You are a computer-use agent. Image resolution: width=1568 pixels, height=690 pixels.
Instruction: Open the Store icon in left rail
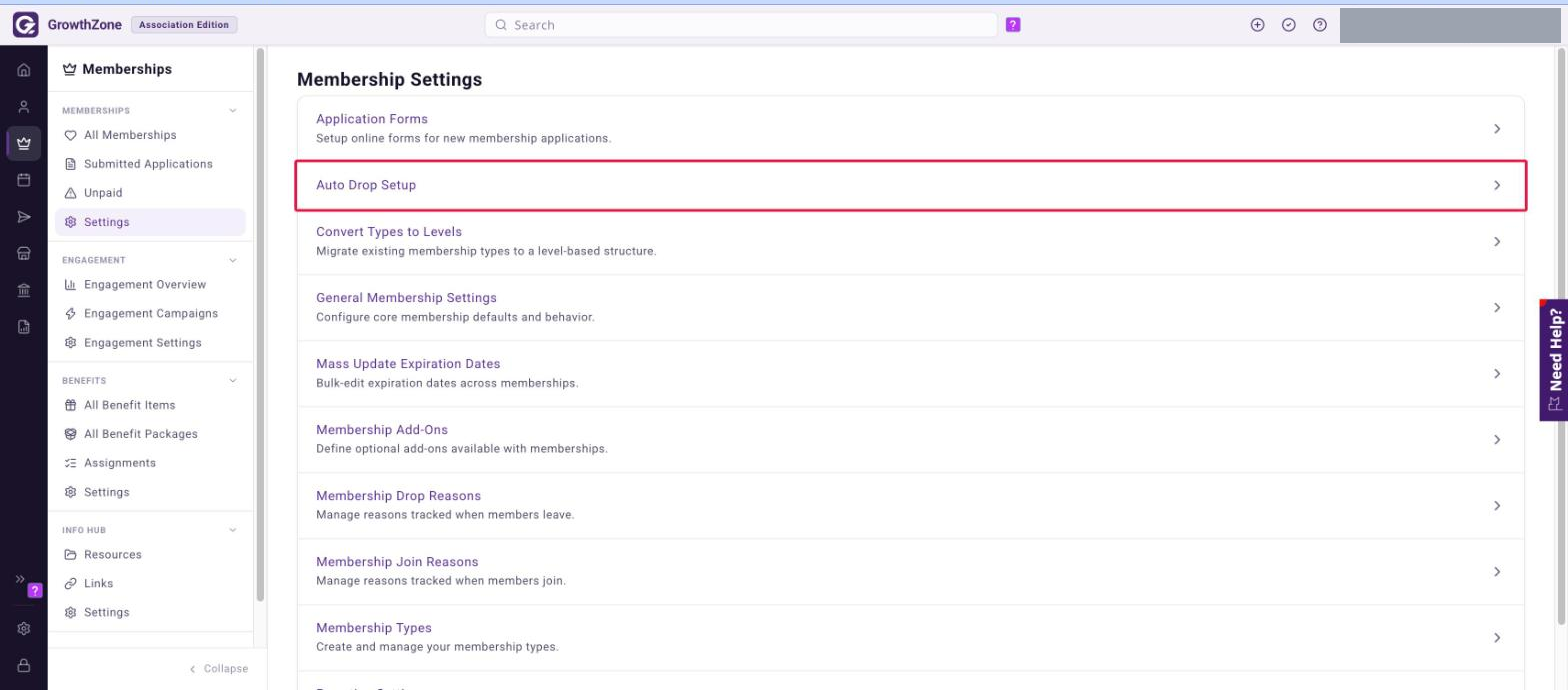24,254
